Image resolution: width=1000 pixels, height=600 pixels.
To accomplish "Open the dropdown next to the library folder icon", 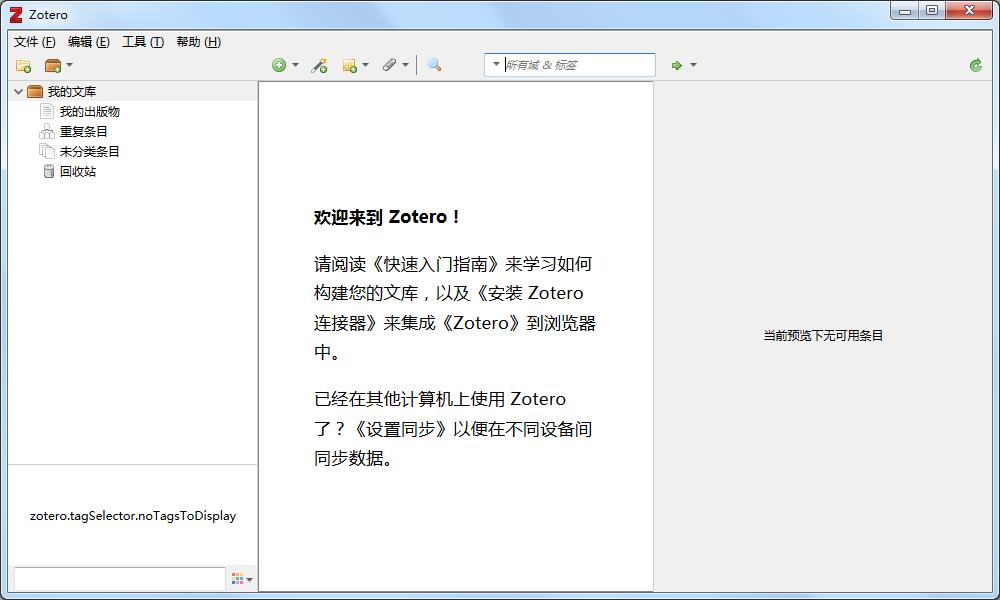I will click(x=69, y=64).
